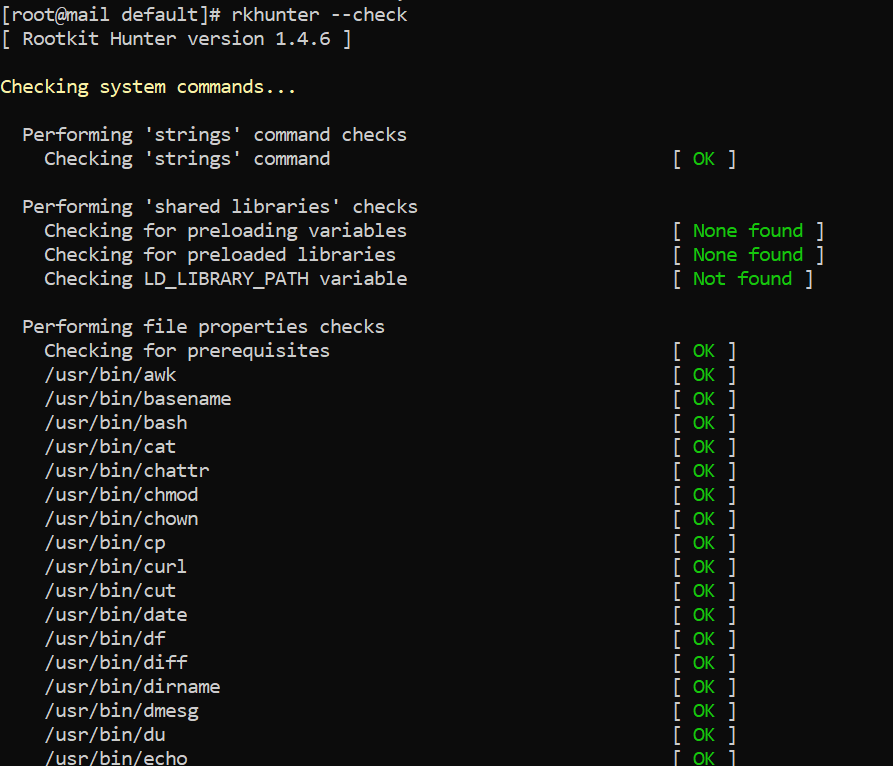Screen dimensions: 893x766
Task: Click 'None found' for preloaded libraries
Action: (x=748, y=255)
